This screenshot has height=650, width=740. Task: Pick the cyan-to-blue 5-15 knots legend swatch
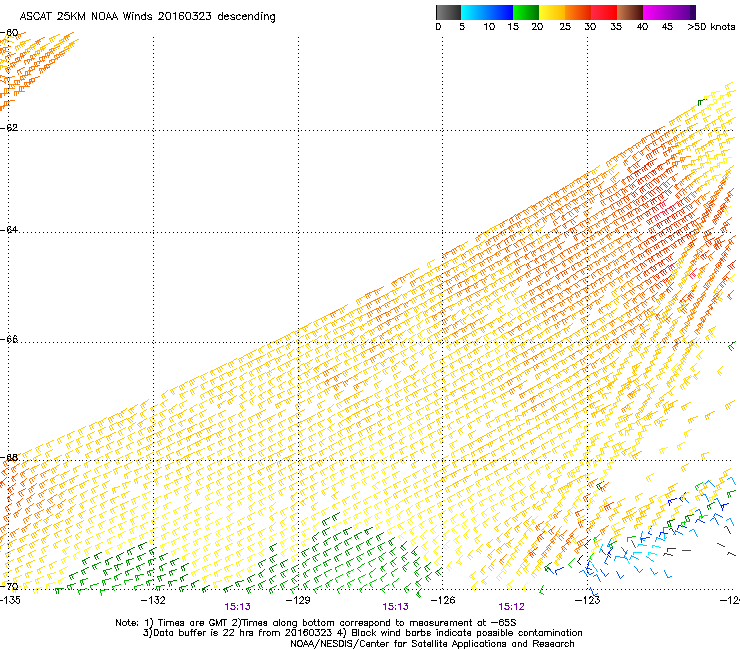tap(487, 12)
